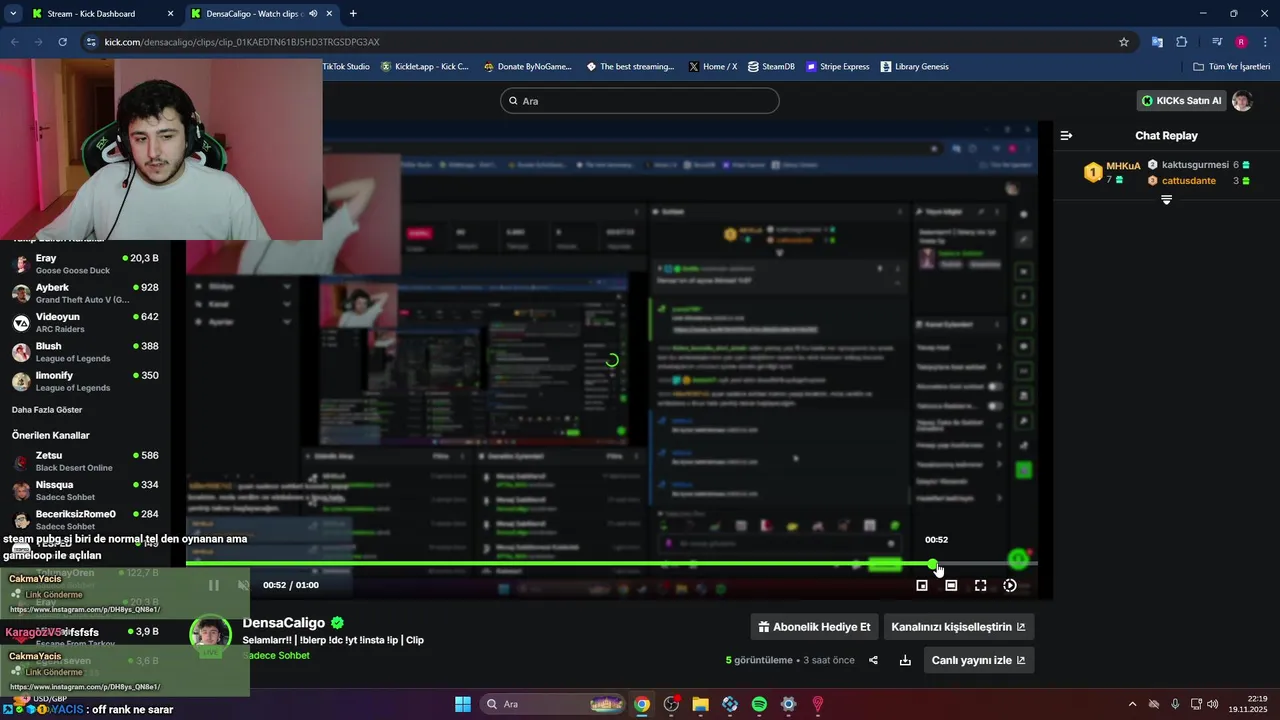Show hidden system tray icons chevron
This screenshot has height=720, width=1280.
click(1132, 704)
